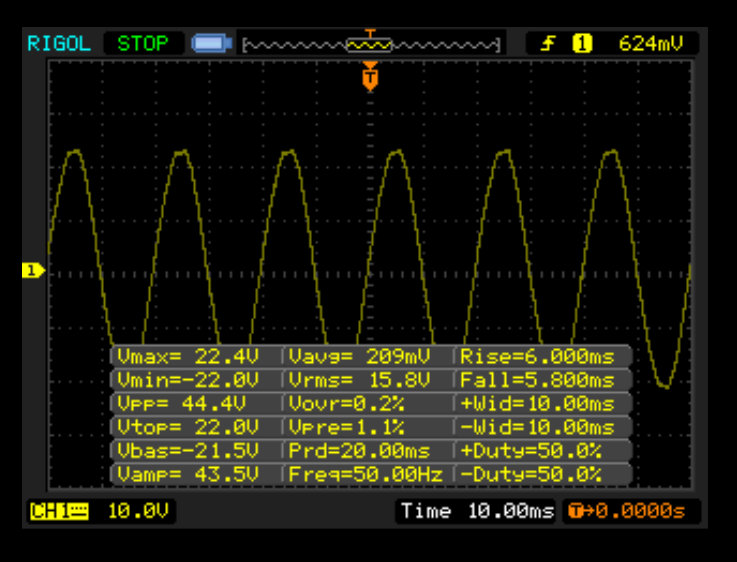Click the yellow channel 1 ground marker

[33, 271]
